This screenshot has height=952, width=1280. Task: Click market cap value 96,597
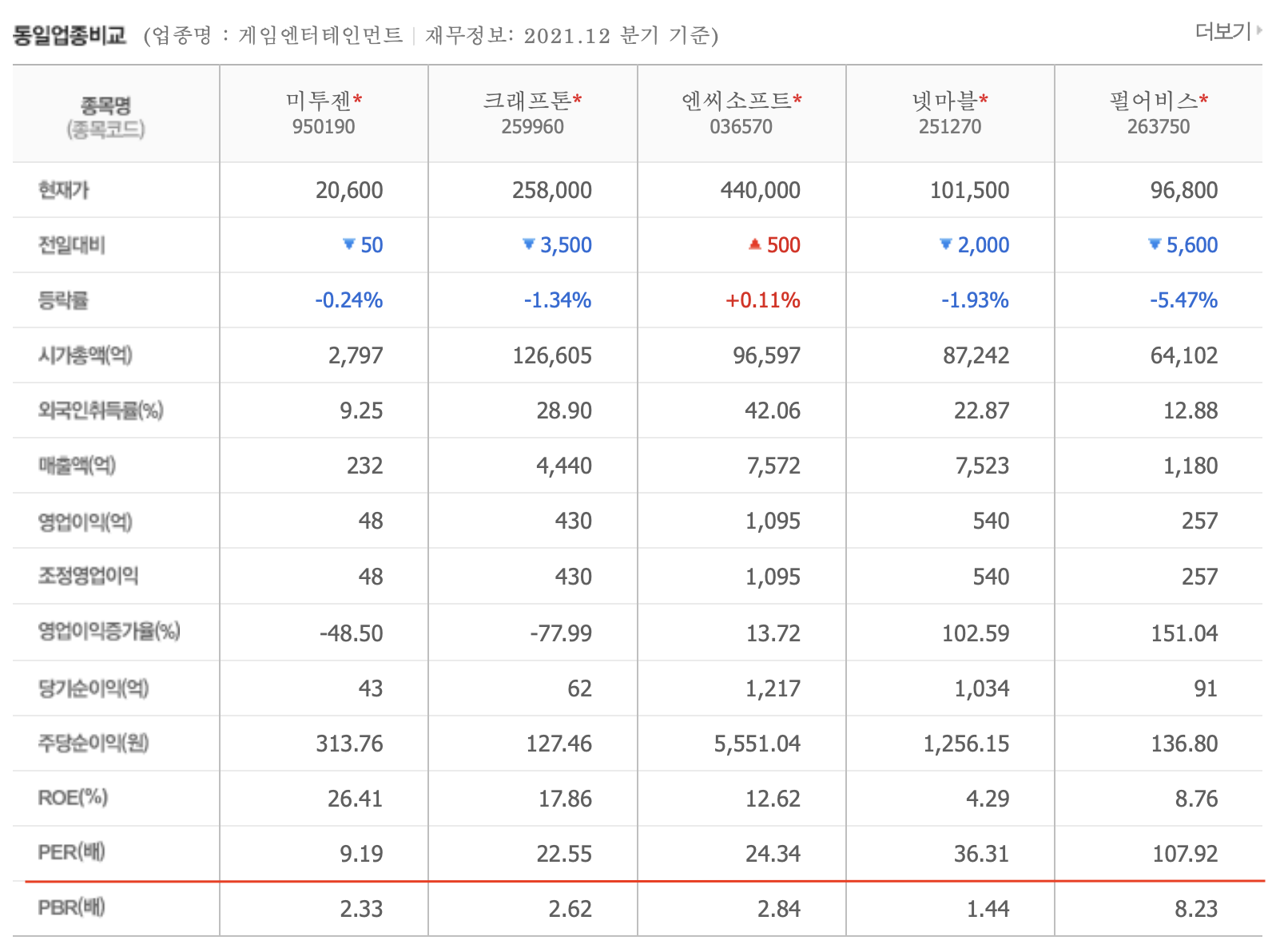point(767,355)
